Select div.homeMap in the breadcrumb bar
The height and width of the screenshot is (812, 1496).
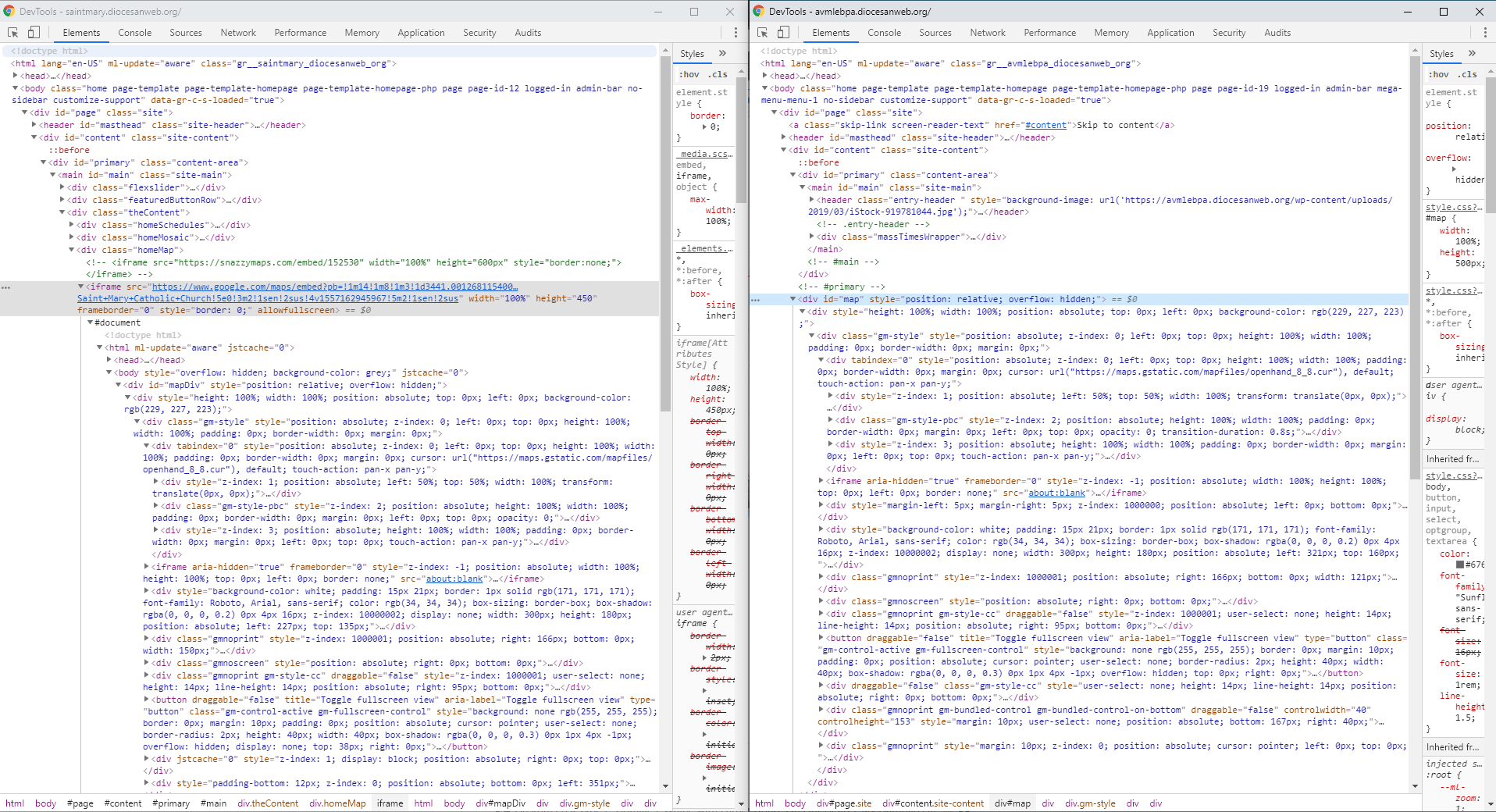click(x=337, y=803)
